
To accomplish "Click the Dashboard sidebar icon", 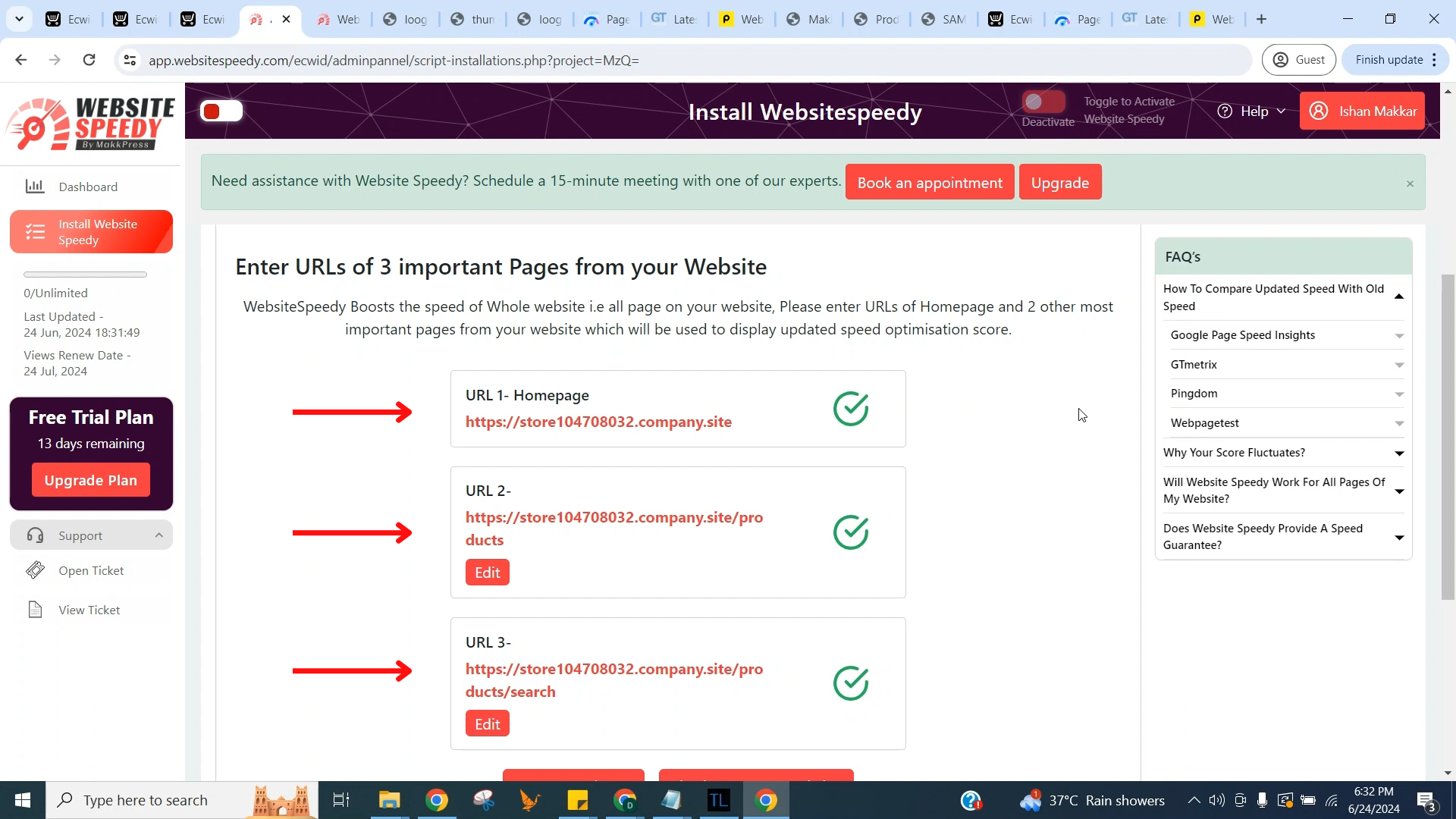I will coord(35,186).
